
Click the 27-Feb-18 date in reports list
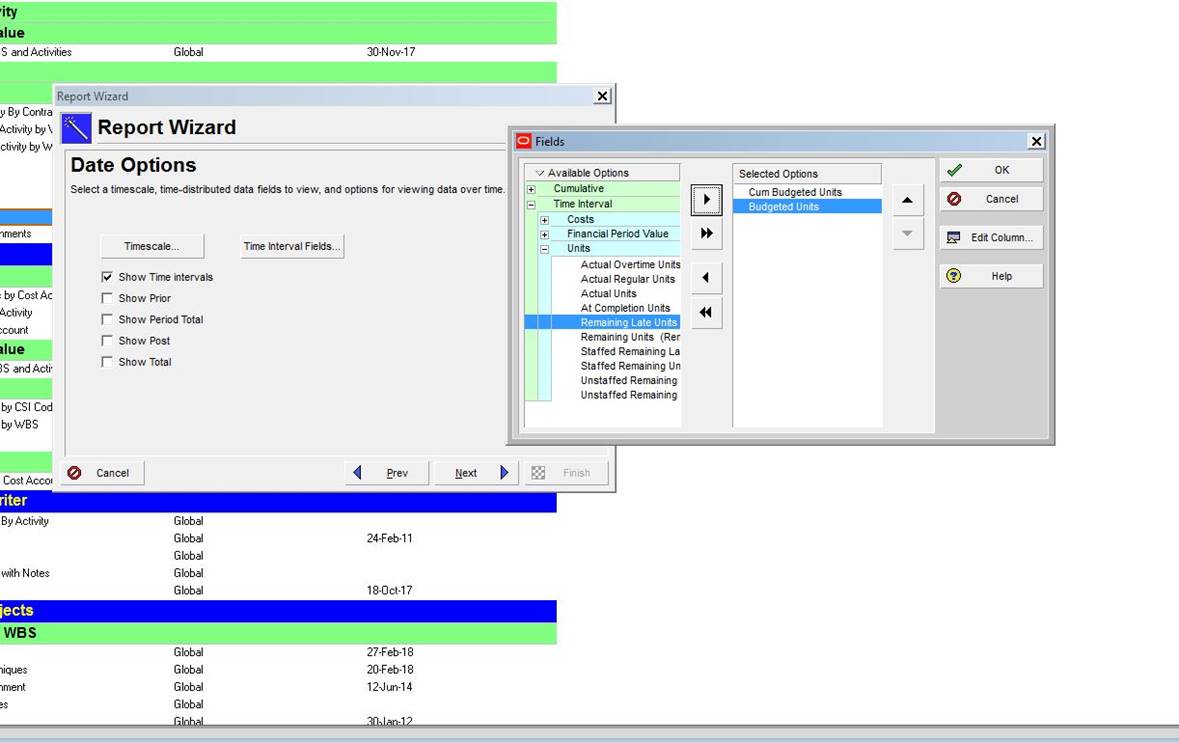[389, 652]
